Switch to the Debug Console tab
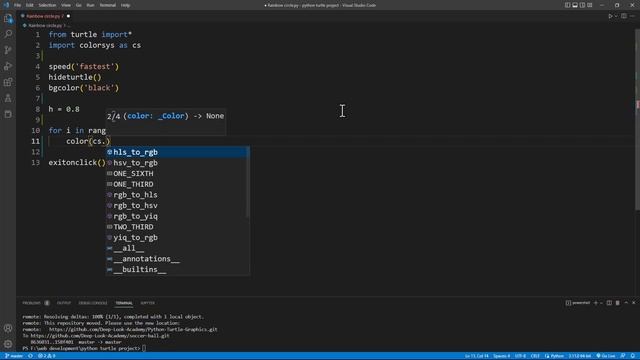The width and height of the screenshot is (640, 360). (93, 303)
